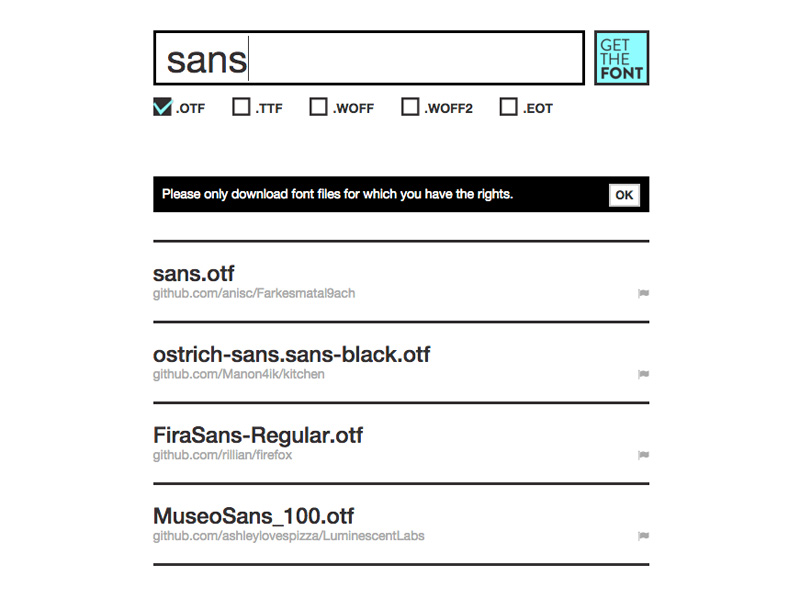Visit the github.com/anisc/Farkesmatal9ach repository link

tap(252, 292)
